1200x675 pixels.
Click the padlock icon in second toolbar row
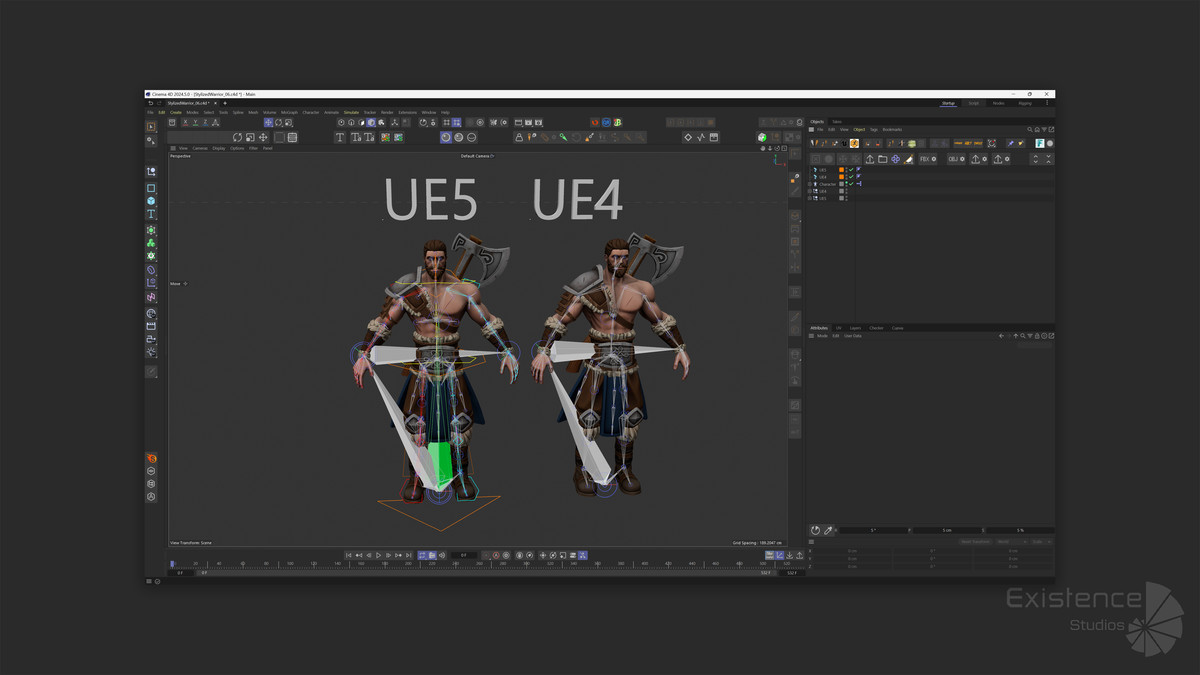pyautogui.click(x=519, y=137)
